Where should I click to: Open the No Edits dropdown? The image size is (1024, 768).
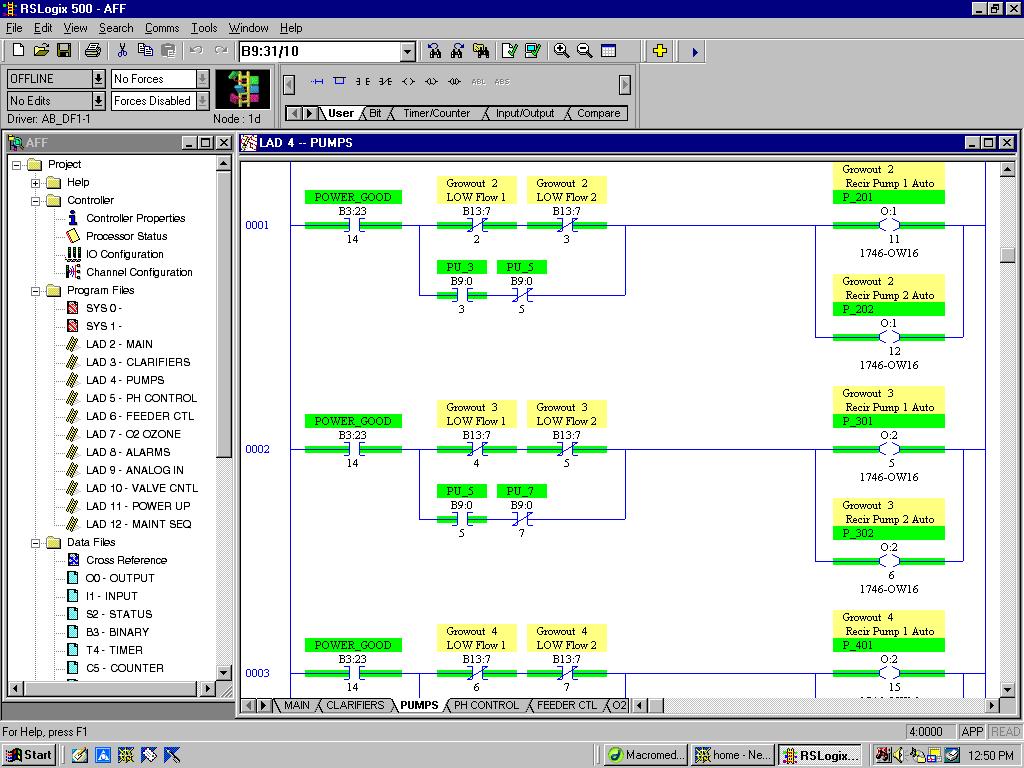[x=98, y=101]
